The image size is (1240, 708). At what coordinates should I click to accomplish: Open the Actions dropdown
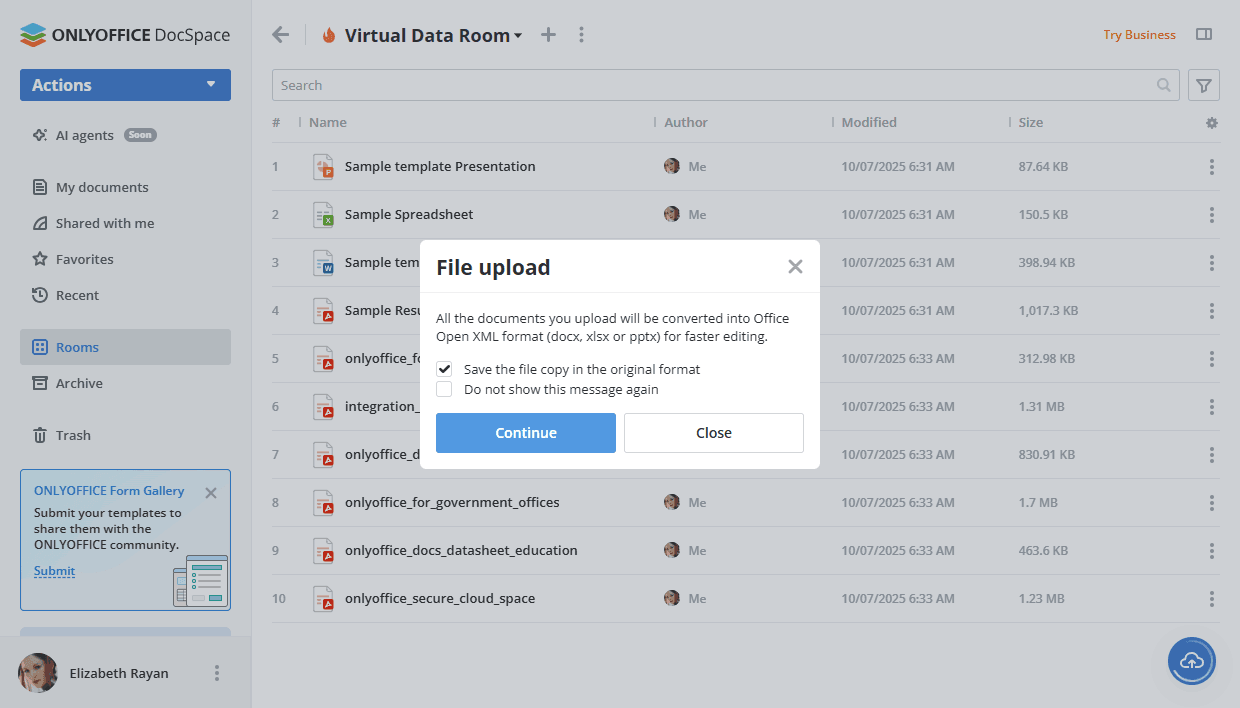click(x=124, y=85)
